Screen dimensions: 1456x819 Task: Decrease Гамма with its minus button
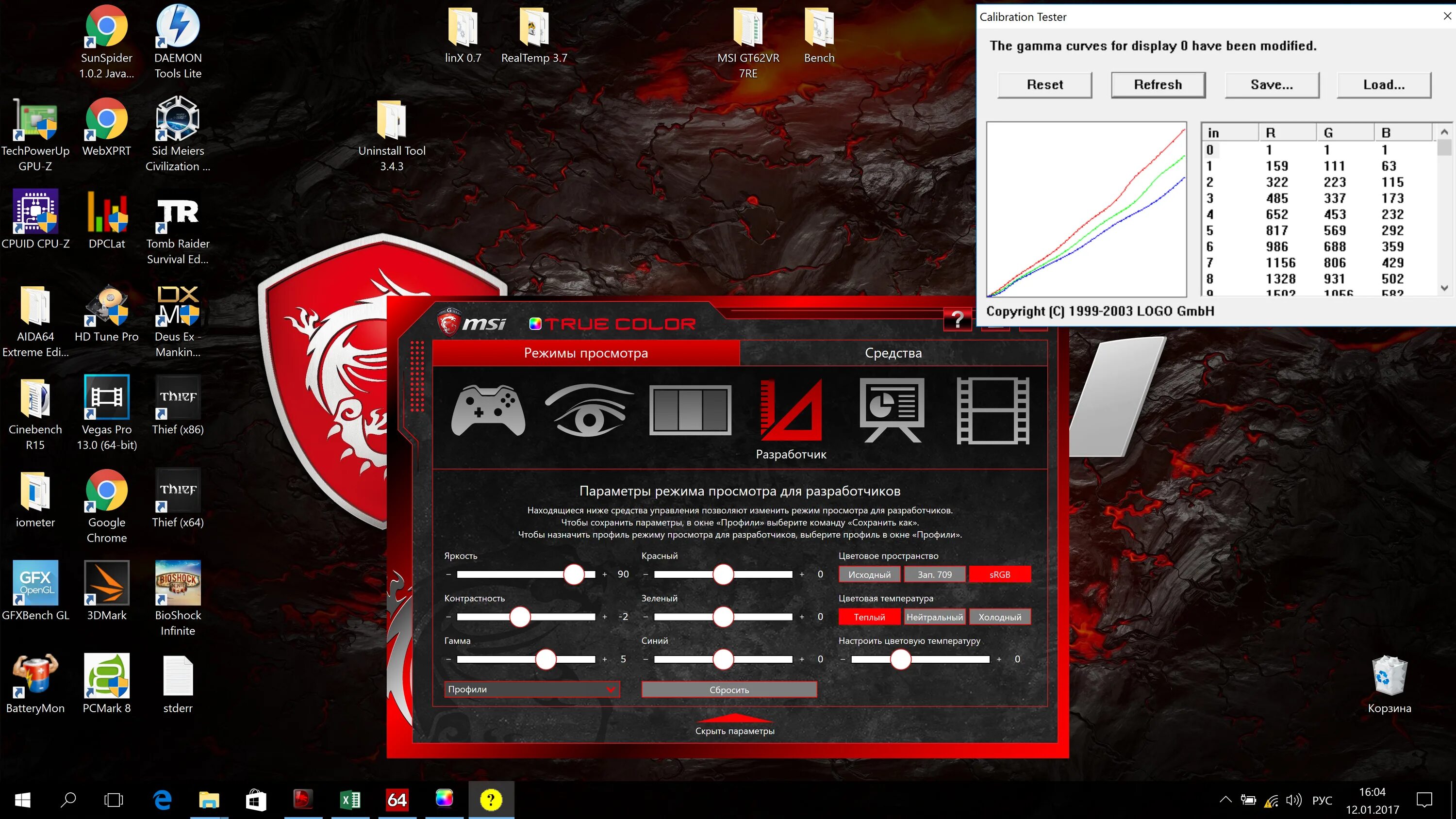[448, 659]
